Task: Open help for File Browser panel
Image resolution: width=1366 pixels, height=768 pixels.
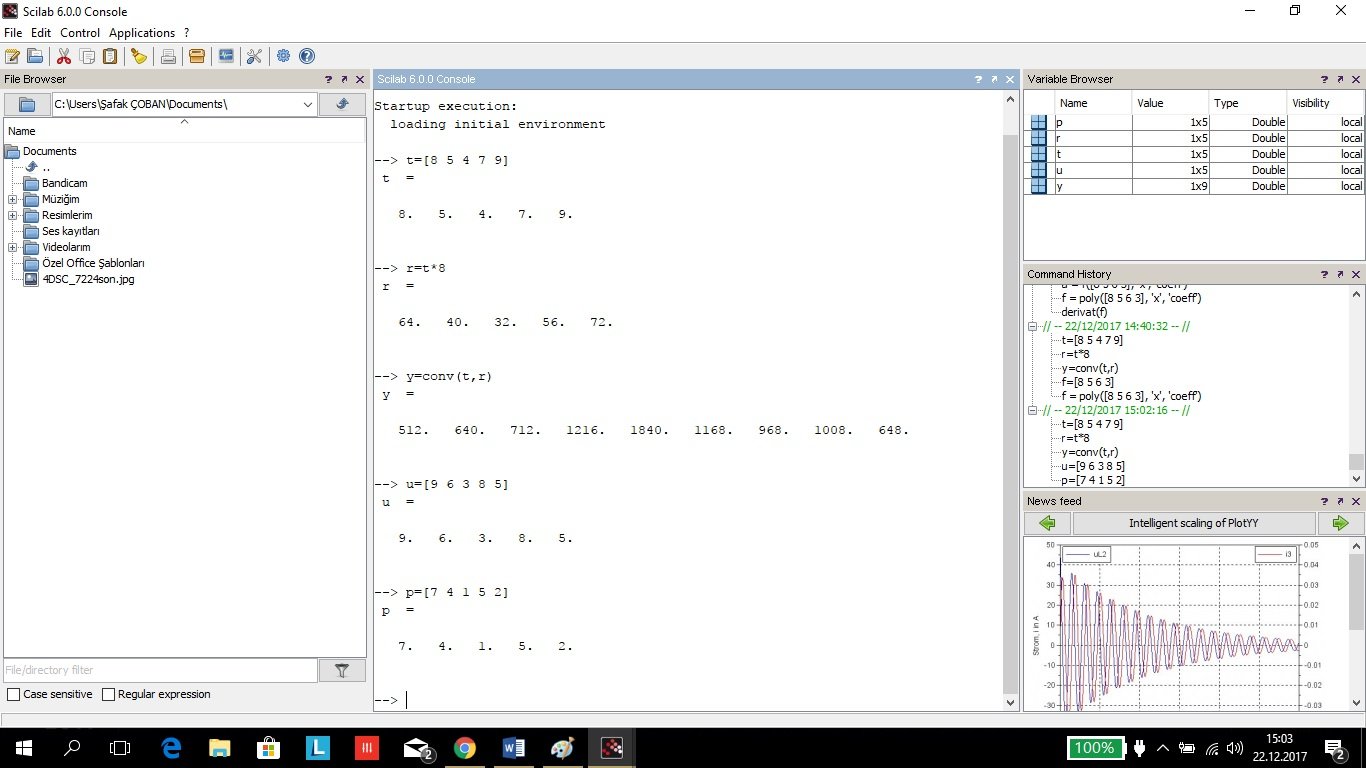Action: (x=328, y=79)
